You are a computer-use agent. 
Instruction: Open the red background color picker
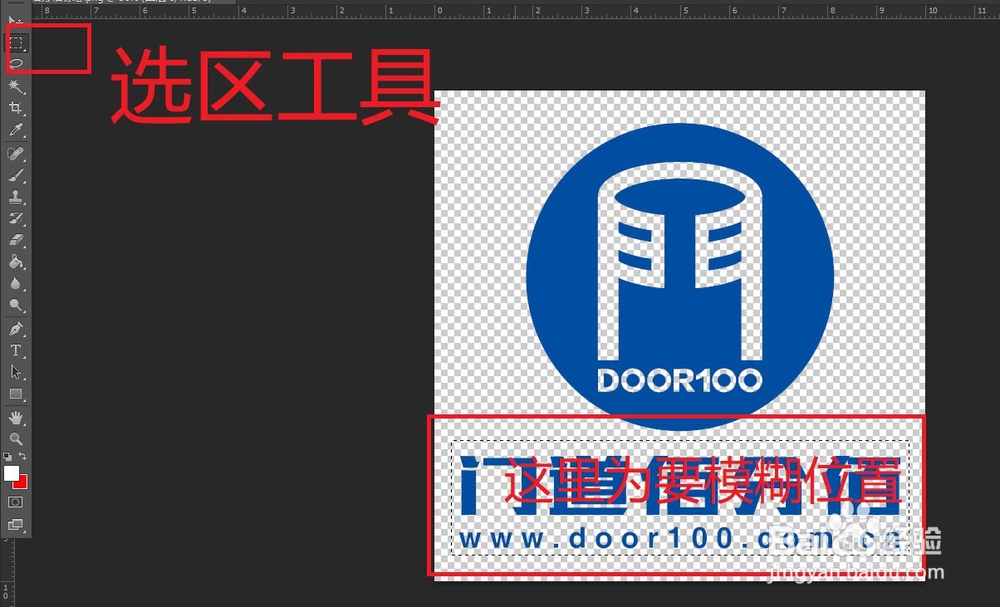tap(22, 484)
